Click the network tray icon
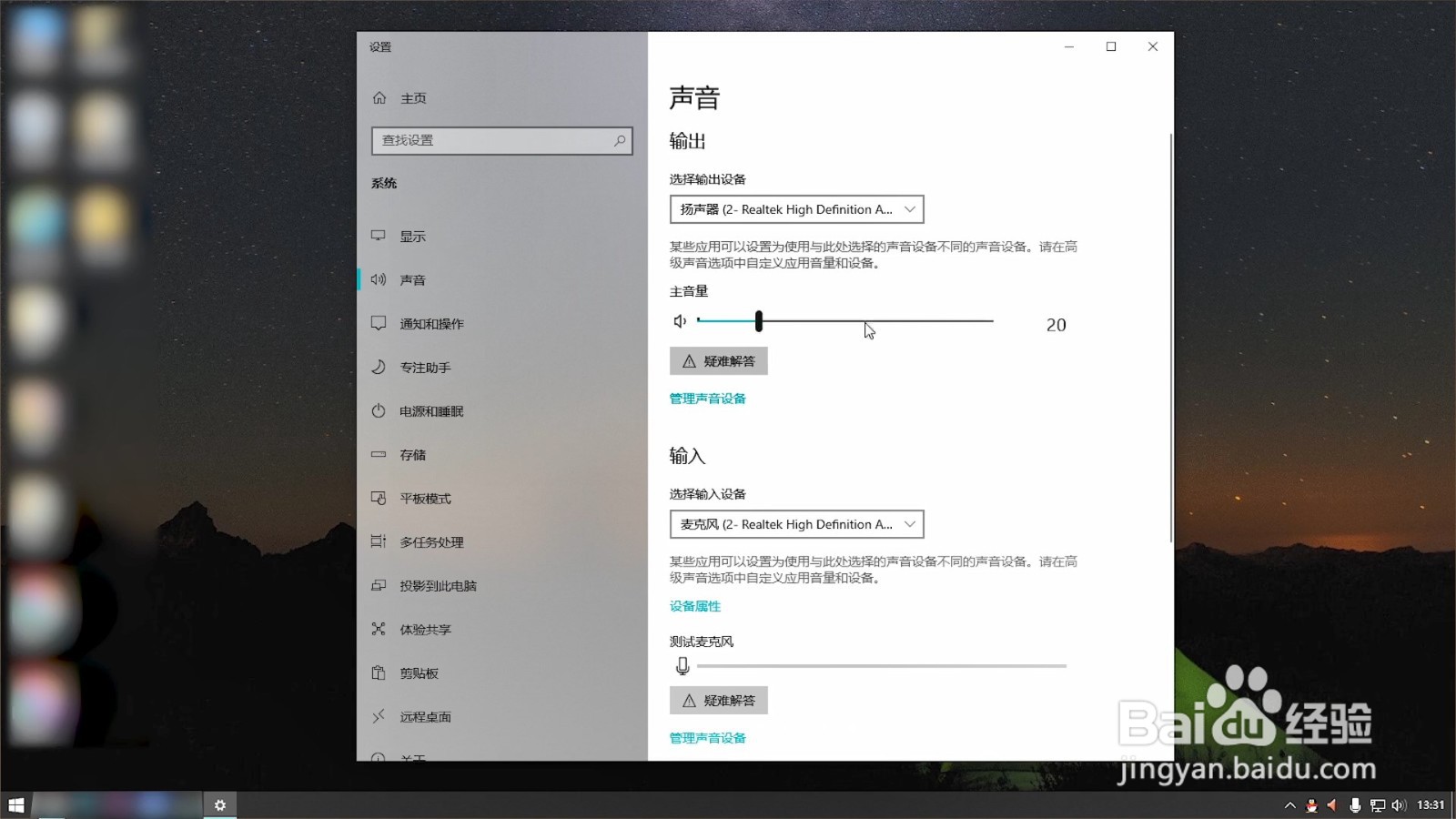This screenshot has width=1456, height=819. [x=1377, y=805]
